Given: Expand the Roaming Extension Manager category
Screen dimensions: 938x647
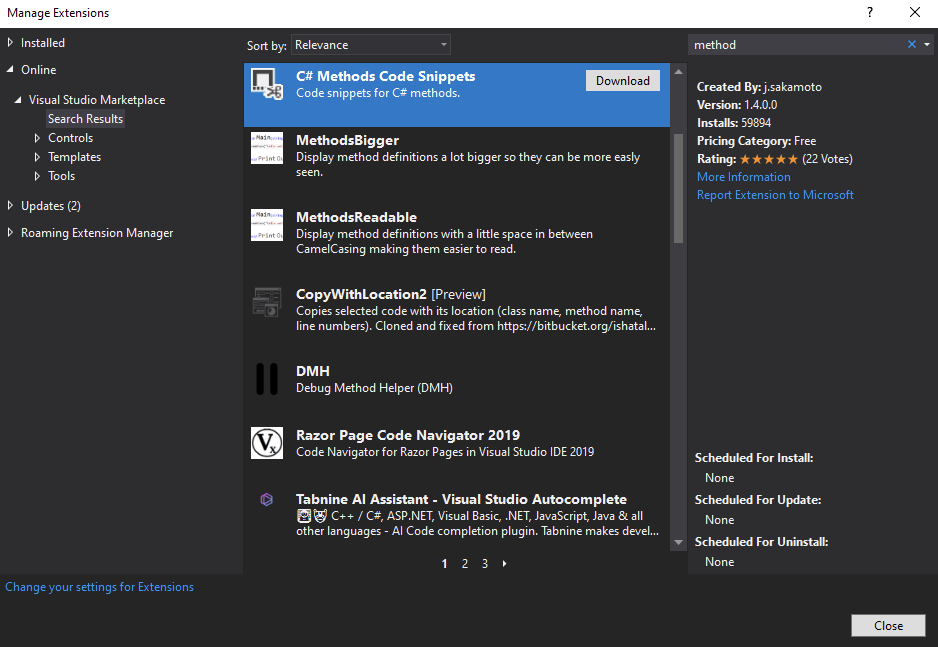Looking at the screenshot, I should [10, 233].
